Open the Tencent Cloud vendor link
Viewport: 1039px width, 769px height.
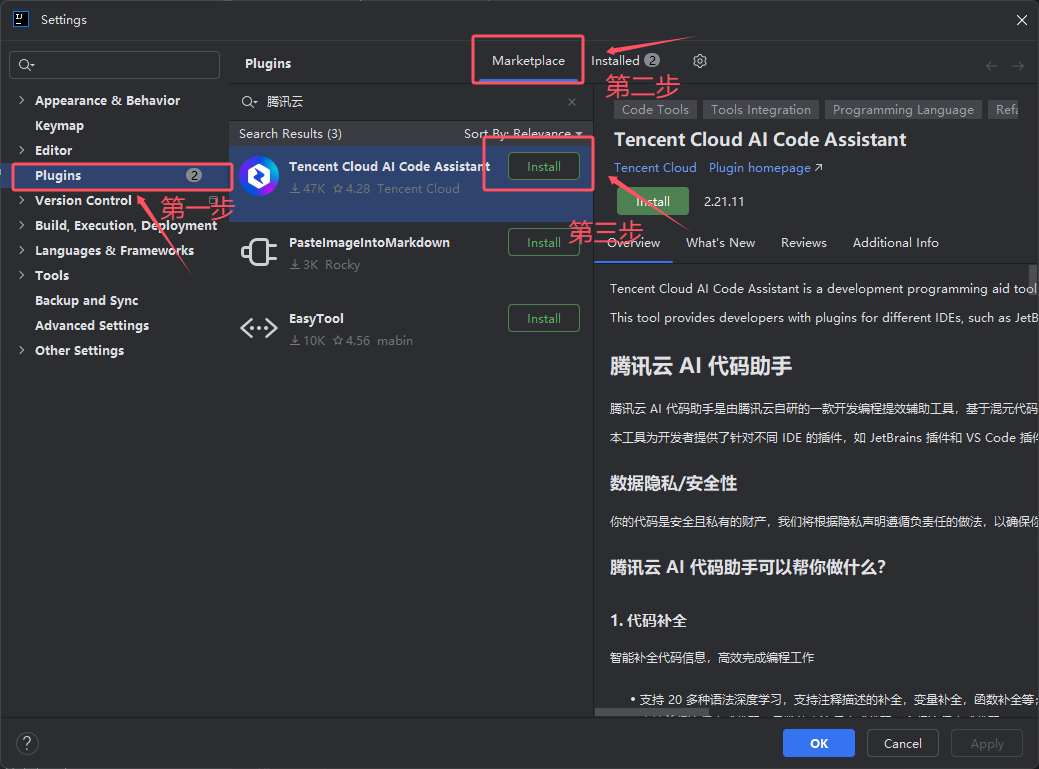coord(655,168)
